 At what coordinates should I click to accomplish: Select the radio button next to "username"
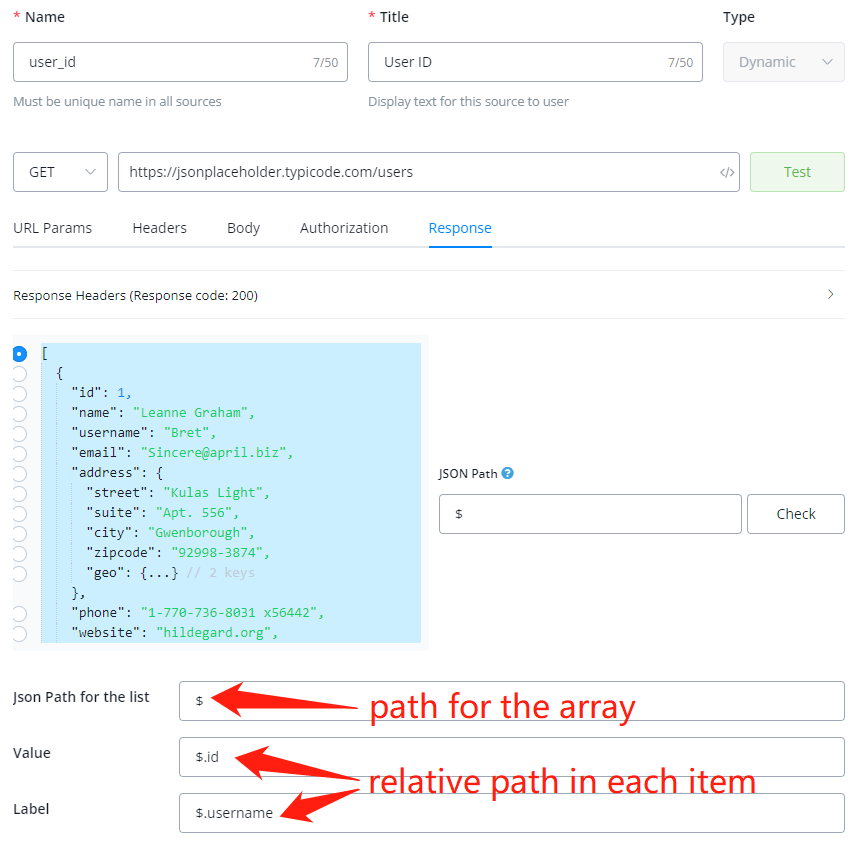coord(19,433)
